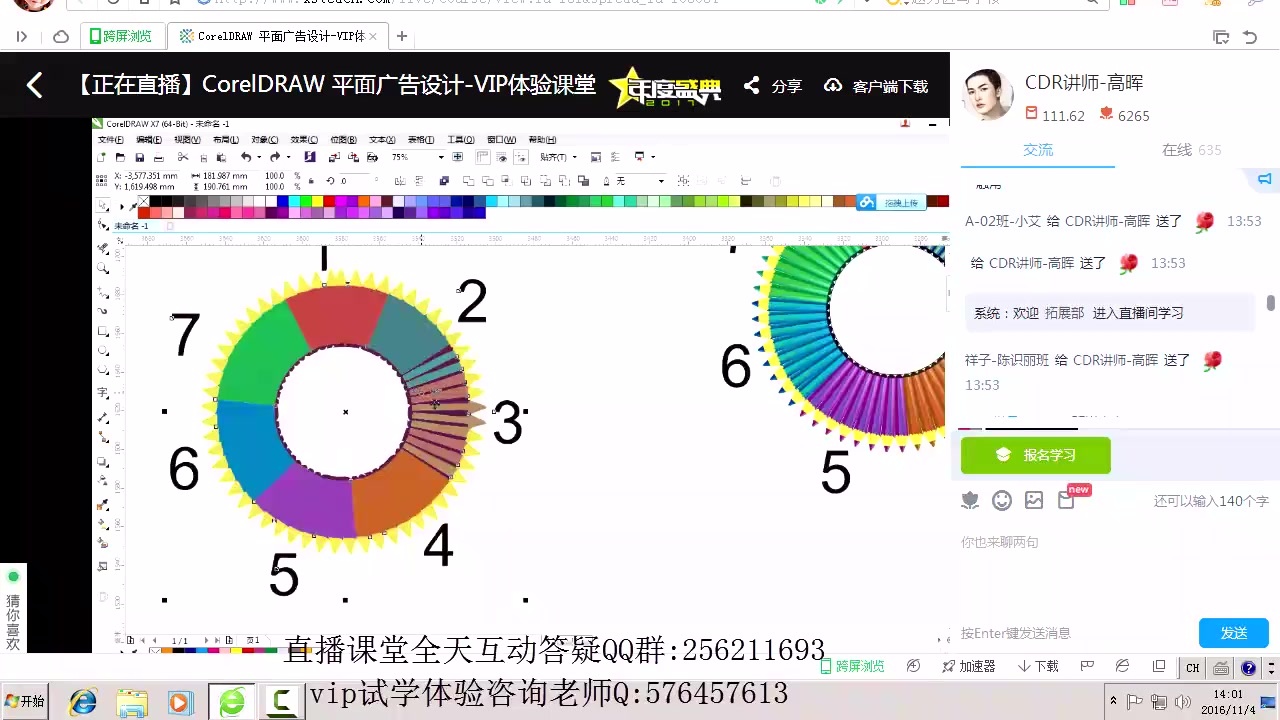Screen dimensions: 1280x720
Task: Open the 文件(F) menu
Action: (111, 140)
